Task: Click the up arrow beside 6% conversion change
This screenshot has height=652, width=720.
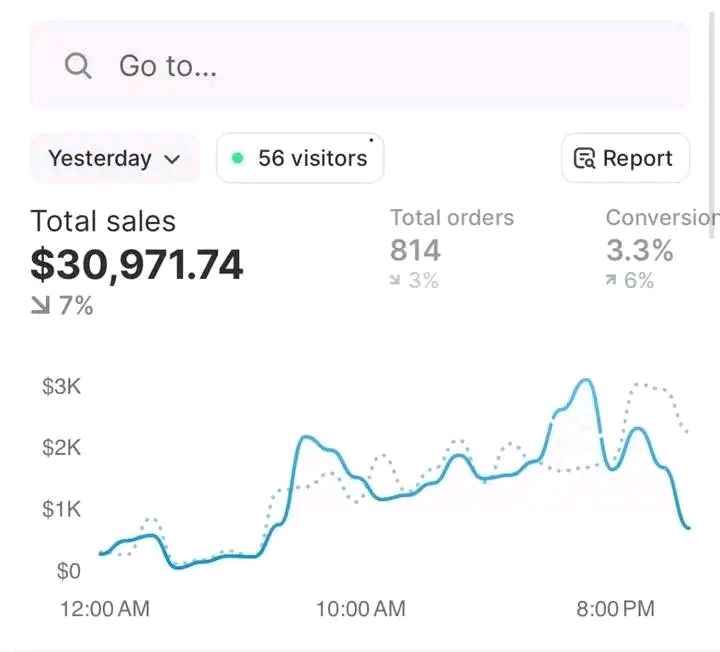Action: [x=611, y=282]
